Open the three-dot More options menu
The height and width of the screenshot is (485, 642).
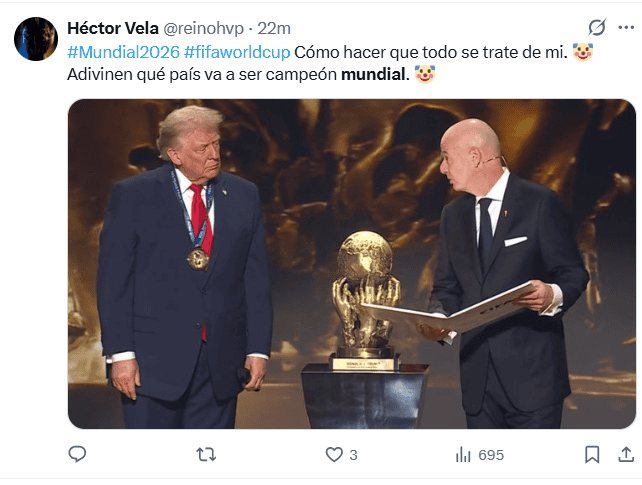[626, 27]
